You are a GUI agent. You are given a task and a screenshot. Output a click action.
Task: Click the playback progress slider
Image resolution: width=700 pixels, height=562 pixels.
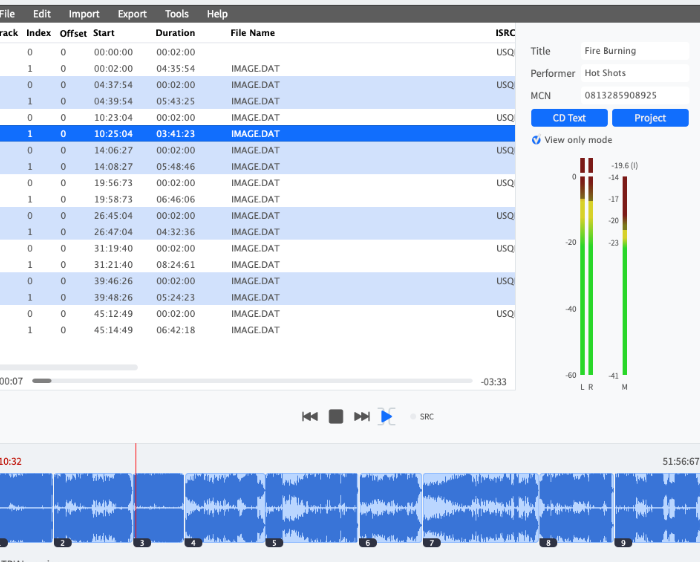point(250,381)
